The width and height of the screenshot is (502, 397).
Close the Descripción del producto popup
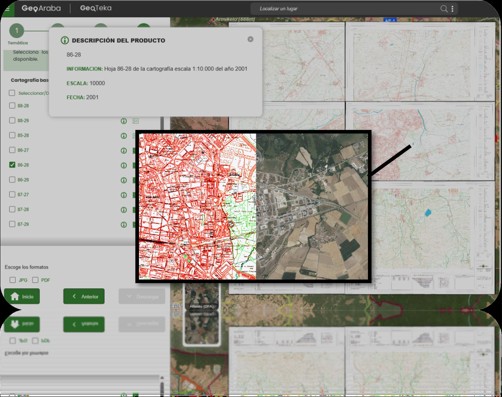pos(250,39)
